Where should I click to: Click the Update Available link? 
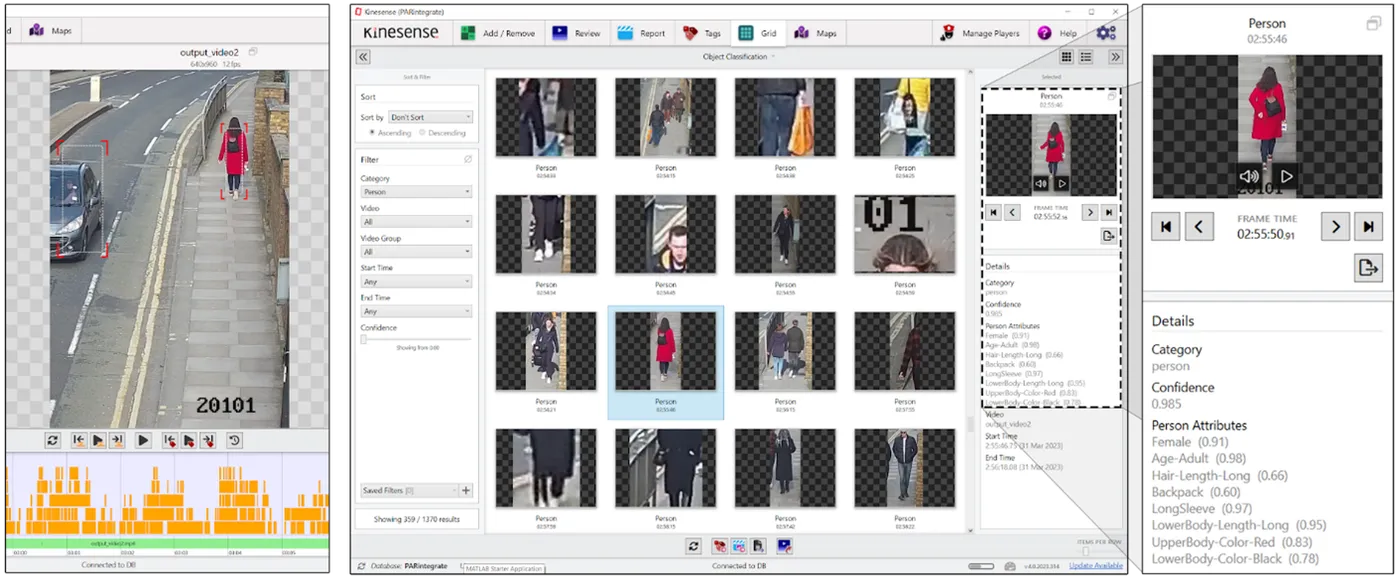[x=1095, y=566]
